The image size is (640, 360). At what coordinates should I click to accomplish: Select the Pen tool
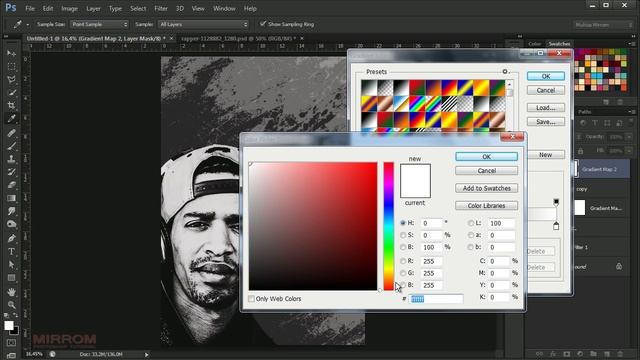(11, 238)
